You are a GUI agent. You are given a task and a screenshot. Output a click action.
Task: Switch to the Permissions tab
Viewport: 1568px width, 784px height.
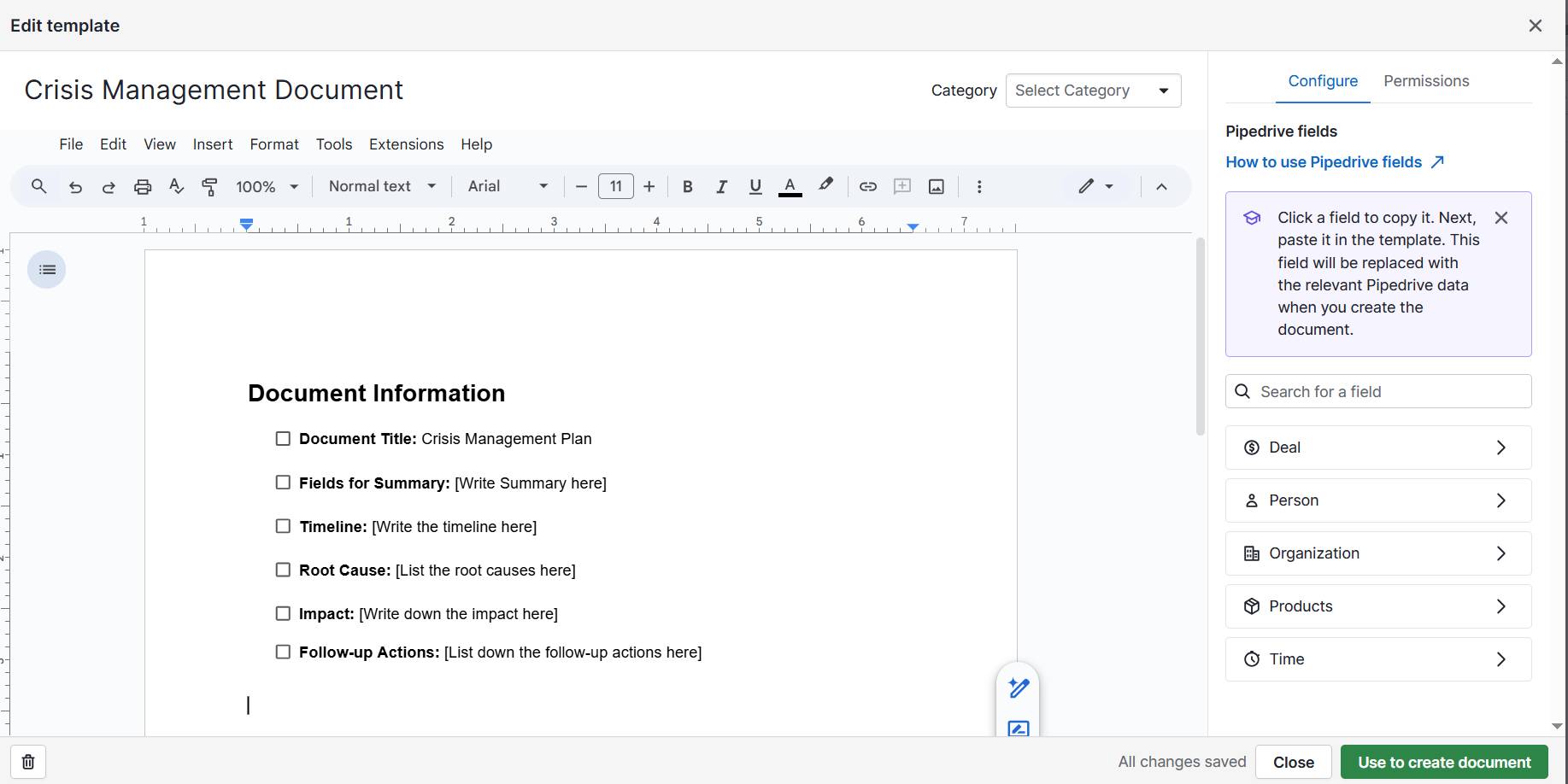tap(1425, 81)
